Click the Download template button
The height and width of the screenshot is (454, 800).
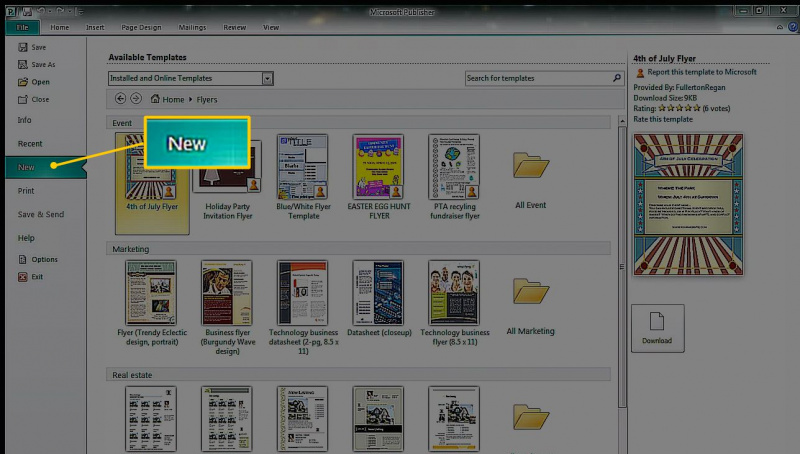[658, 328]
